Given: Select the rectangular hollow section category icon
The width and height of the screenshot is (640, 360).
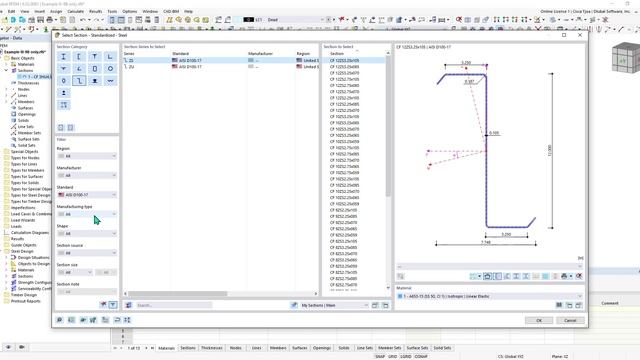Looking at the screenshot, I should click(x=94, y=69).
